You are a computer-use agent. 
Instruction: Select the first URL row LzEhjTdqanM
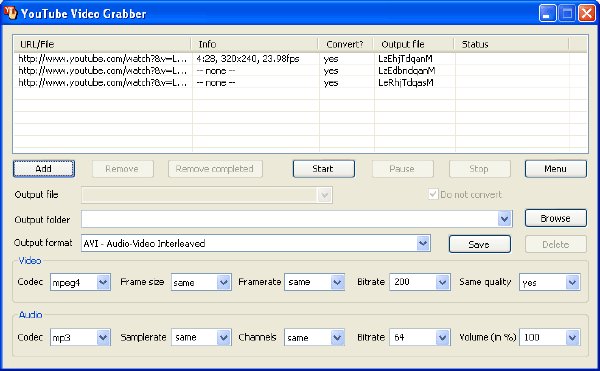point(300,59)
